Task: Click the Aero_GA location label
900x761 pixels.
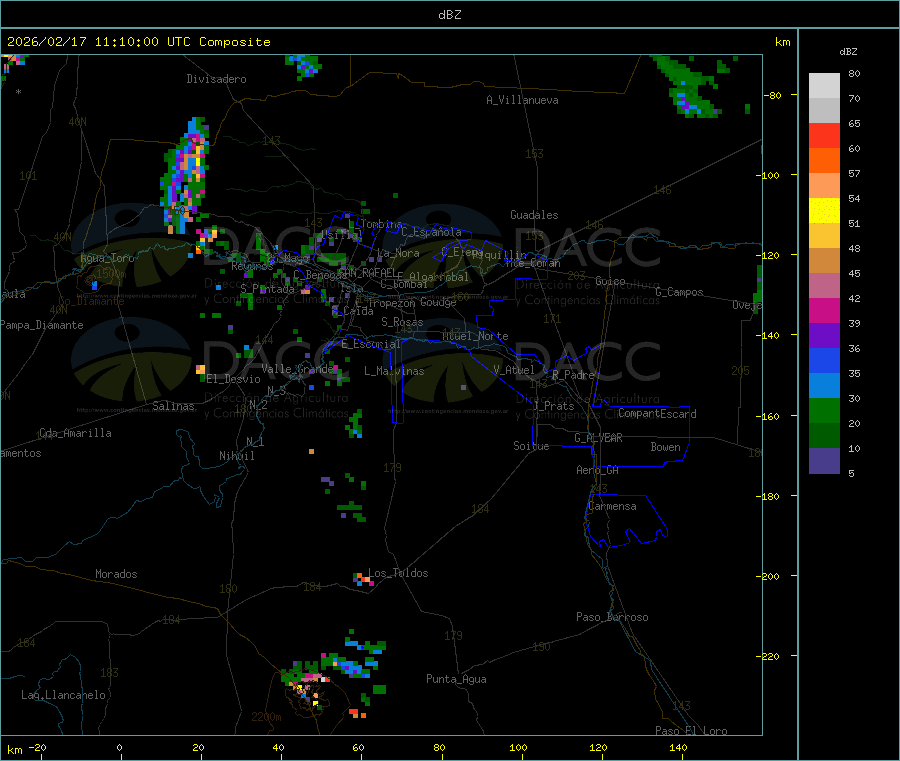Action: (x=598, y=470)
